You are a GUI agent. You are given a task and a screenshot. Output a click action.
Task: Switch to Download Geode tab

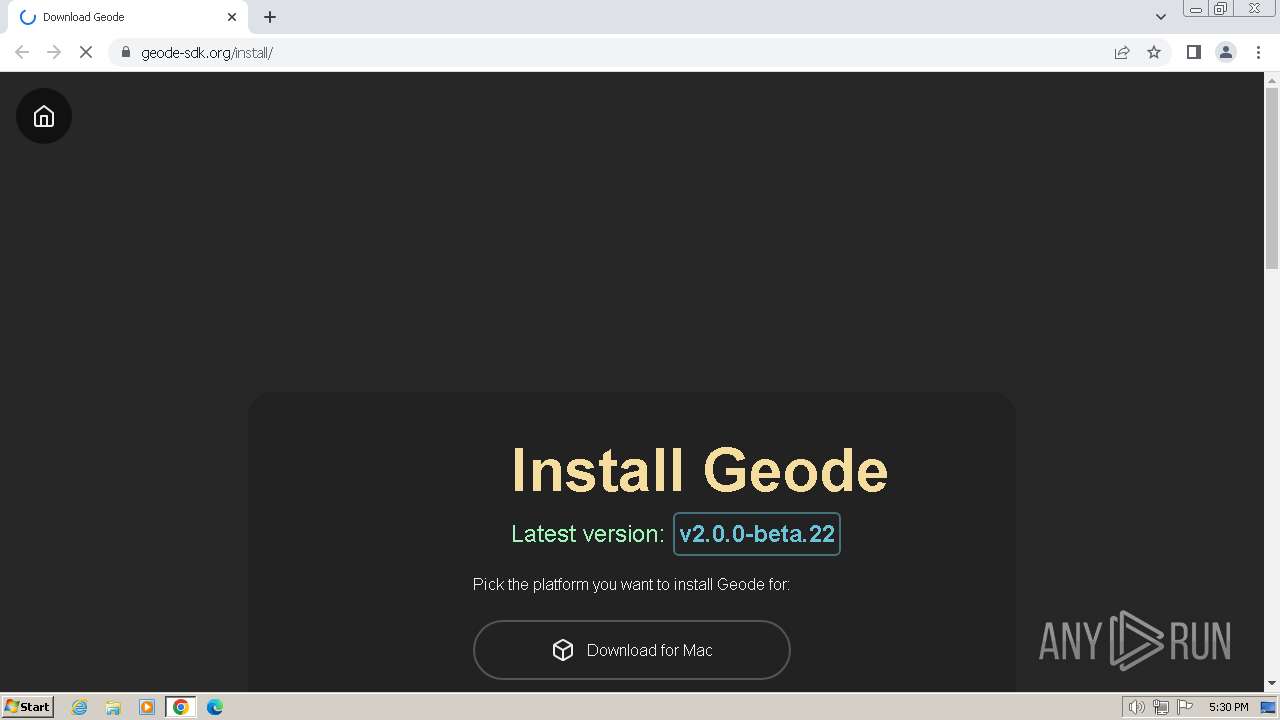point(127,17)
